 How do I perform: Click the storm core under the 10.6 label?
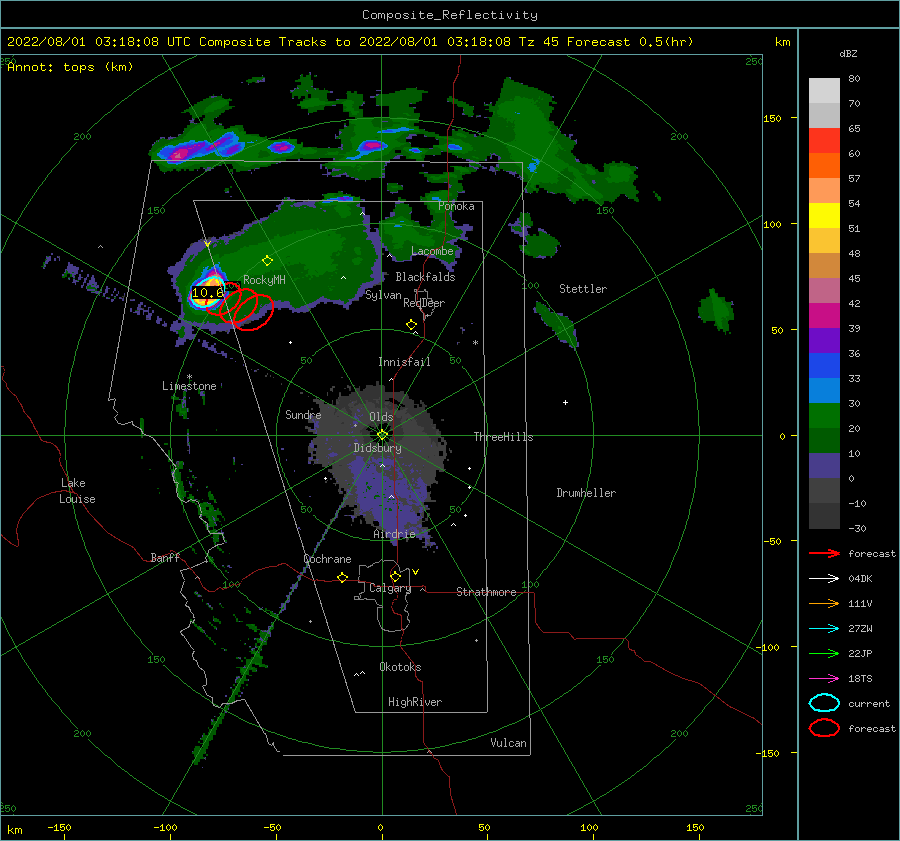208,294
